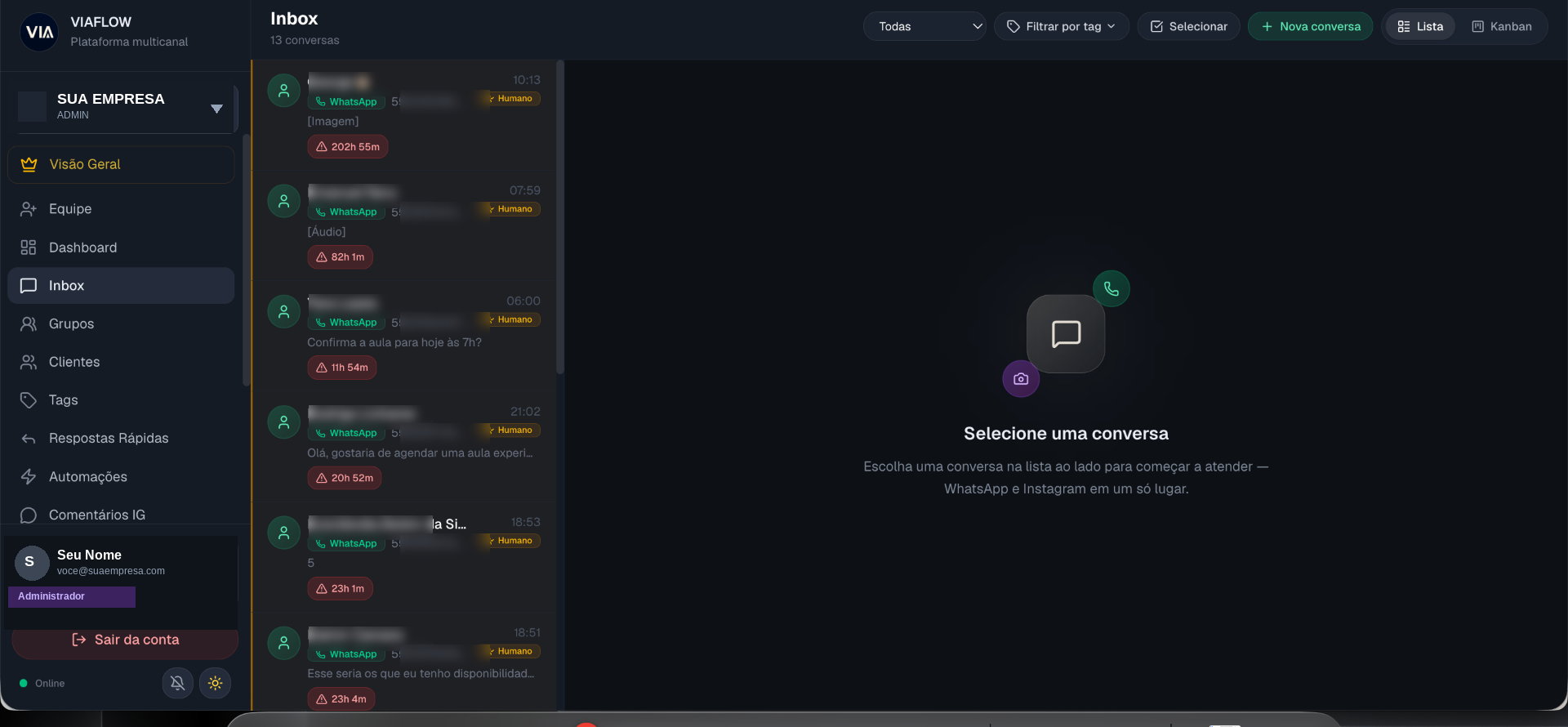Click the voce@suaempresa.com email text
Image resolution: width=1568 pixels, height=727 pixels.
click(x=111, y=571)
